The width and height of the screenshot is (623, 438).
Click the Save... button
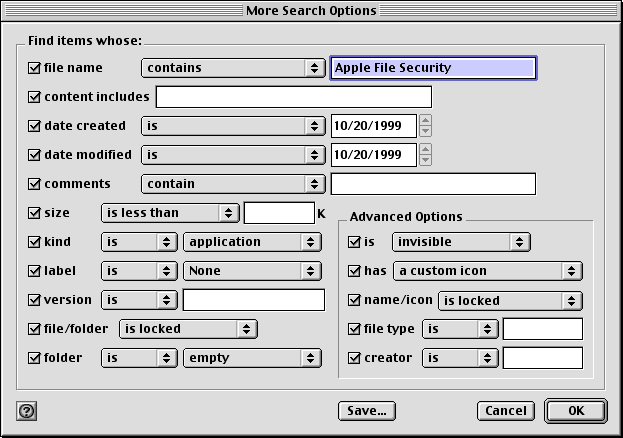coord(367,411)
